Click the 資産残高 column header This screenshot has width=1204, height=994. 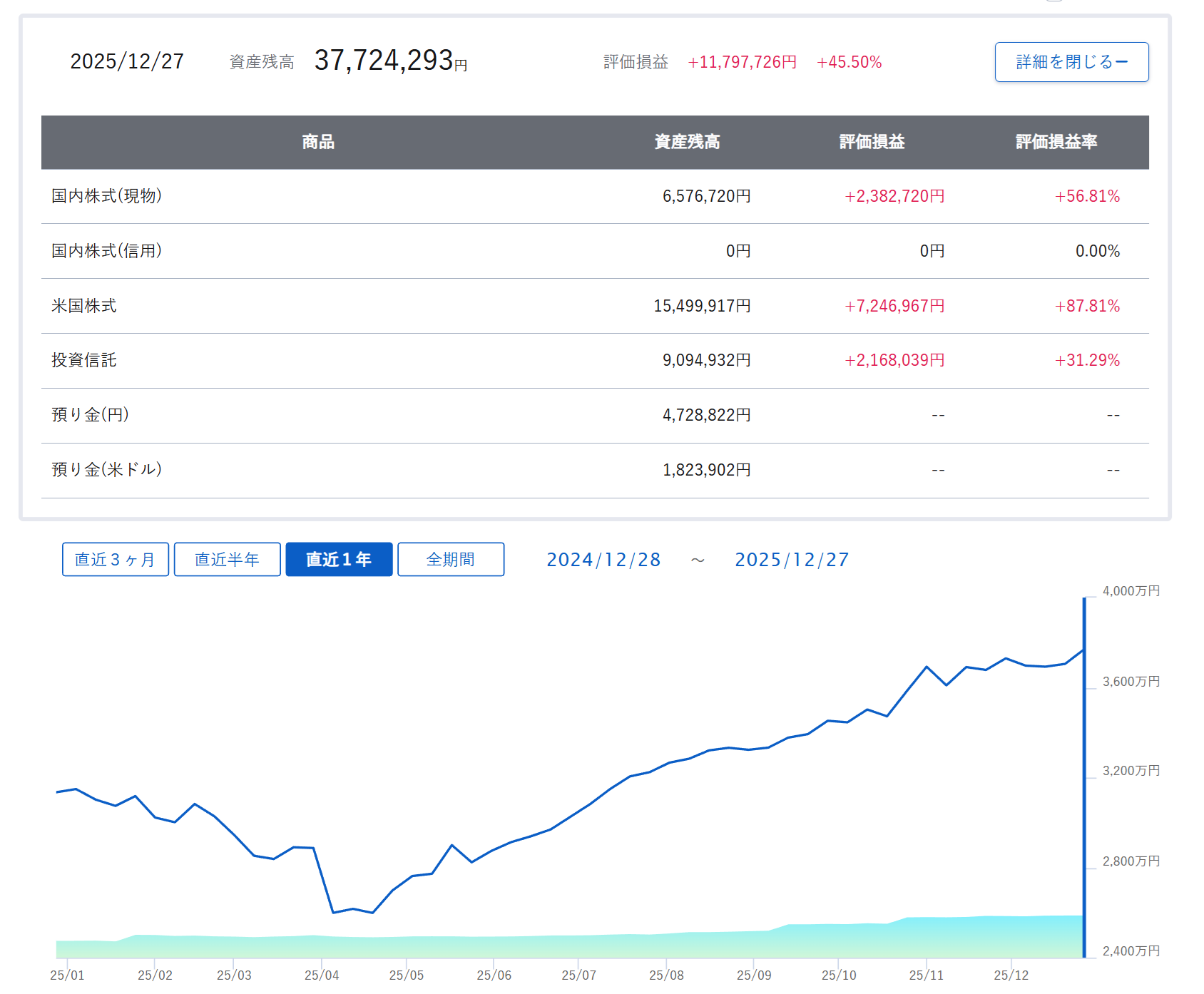(x=687, y=142)
